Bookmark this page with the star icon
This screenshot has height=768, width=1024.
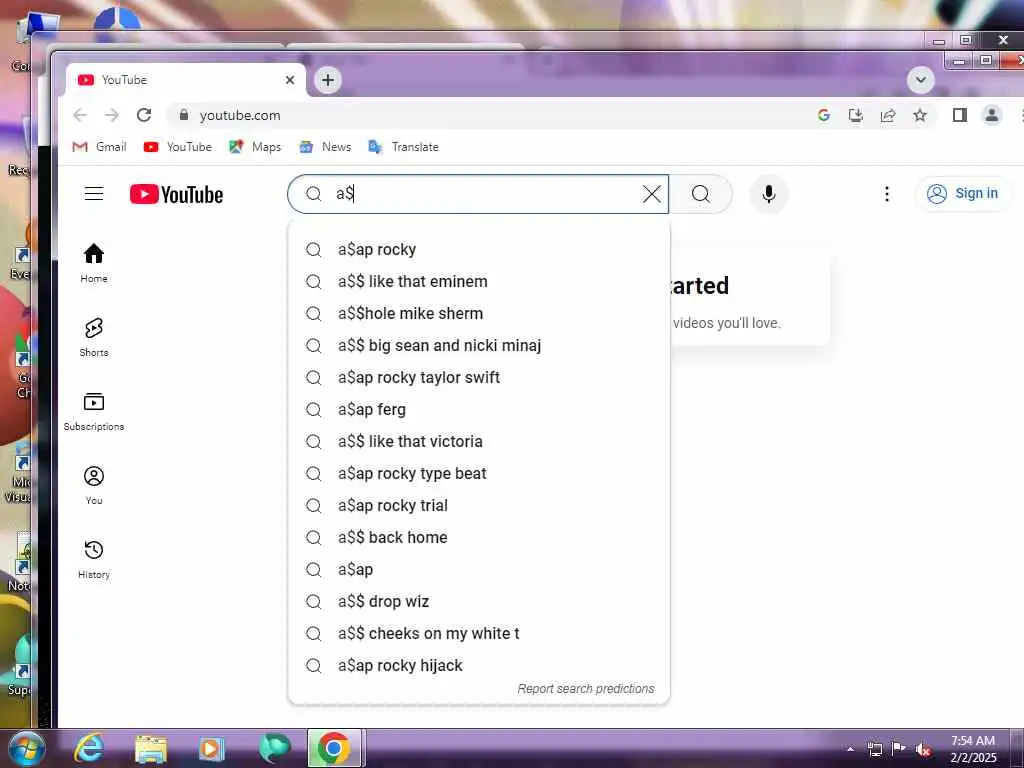(920, 116)
